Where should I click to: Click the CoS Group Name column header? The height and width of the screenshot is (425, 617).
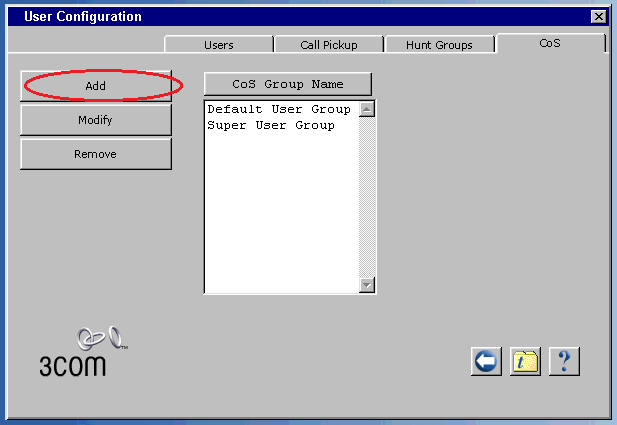click(x=287, y=85)
